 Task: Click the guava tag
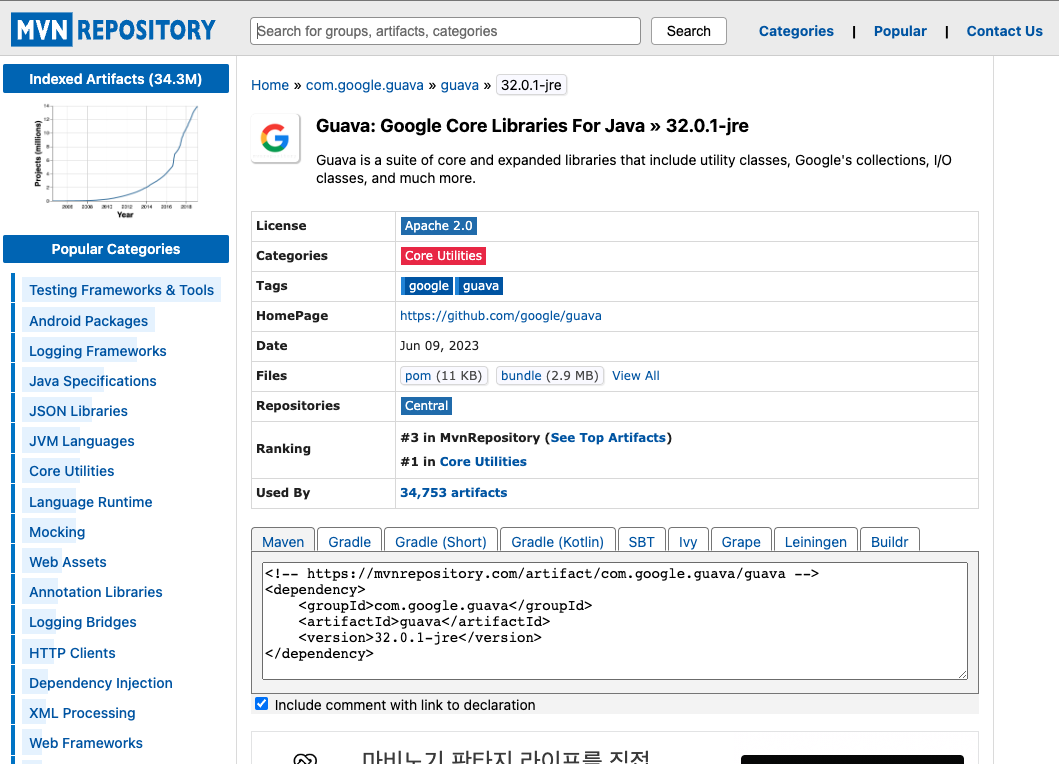(x=480, y=286)
